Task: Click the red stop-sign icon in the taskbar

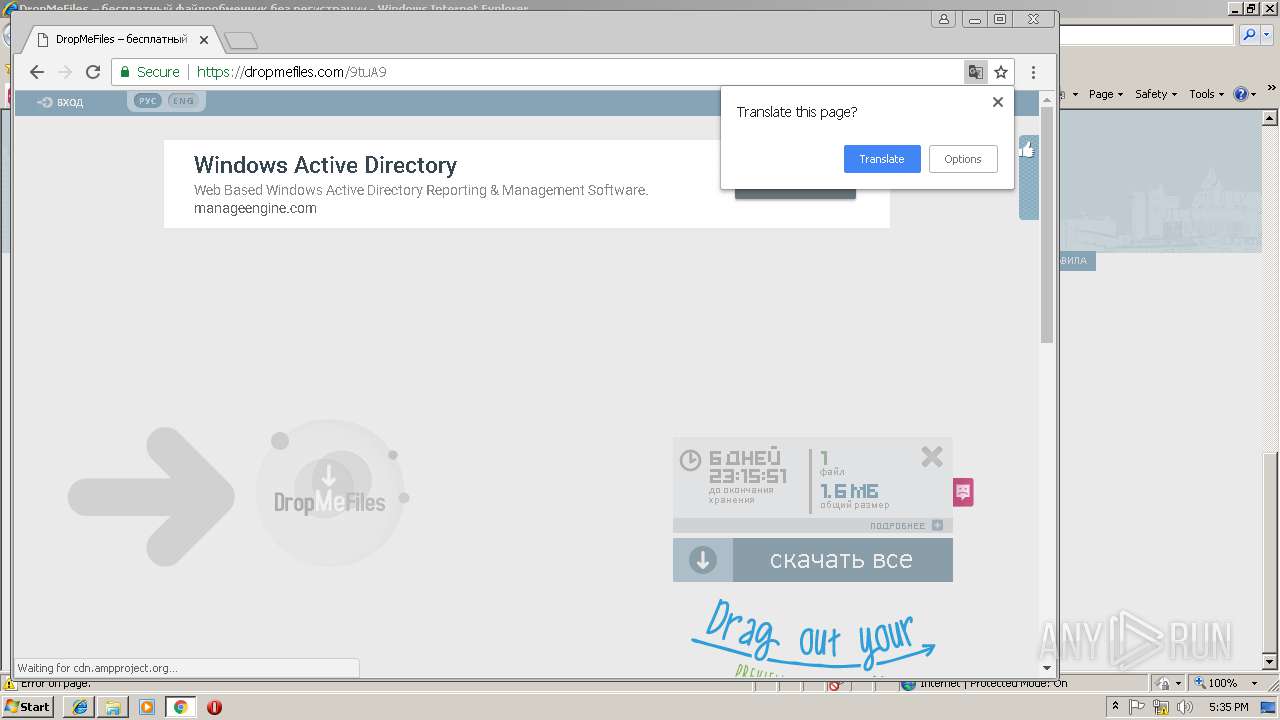Action: click(214, 707)
